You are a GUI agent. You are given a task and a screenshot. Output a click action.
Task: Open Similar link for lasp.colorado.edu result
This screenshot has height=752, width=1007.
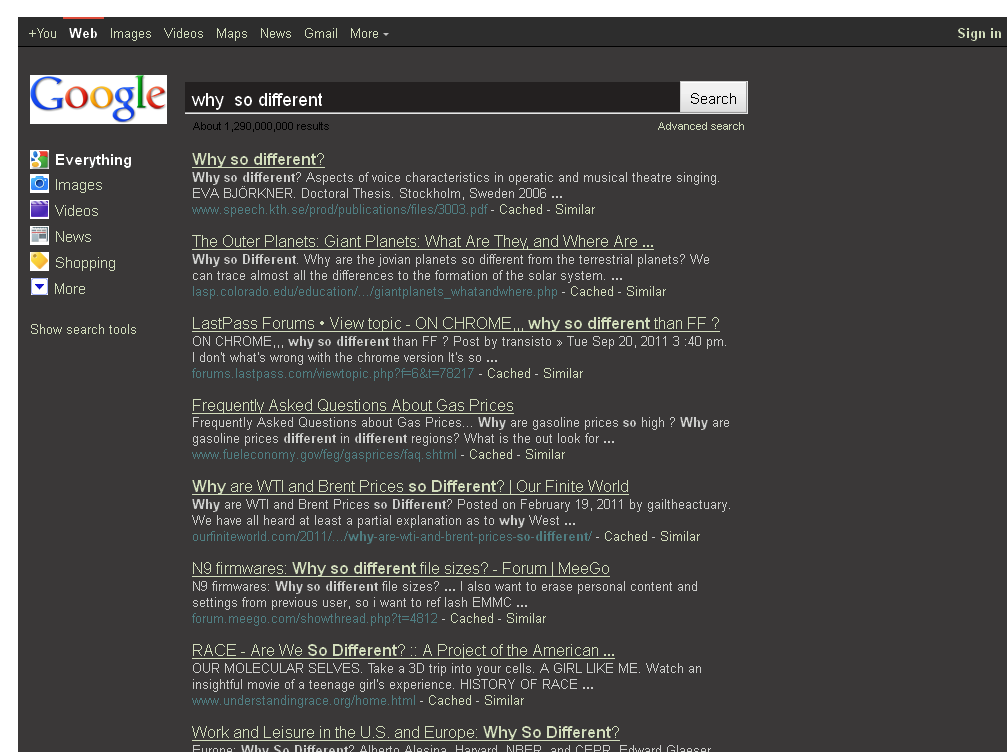[x=646, y=292]
